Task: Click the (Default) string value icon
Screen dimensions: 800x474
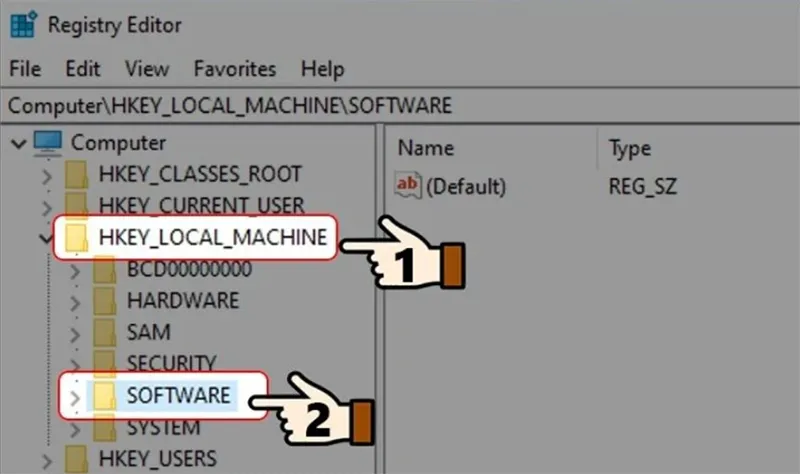Action: 409,186
